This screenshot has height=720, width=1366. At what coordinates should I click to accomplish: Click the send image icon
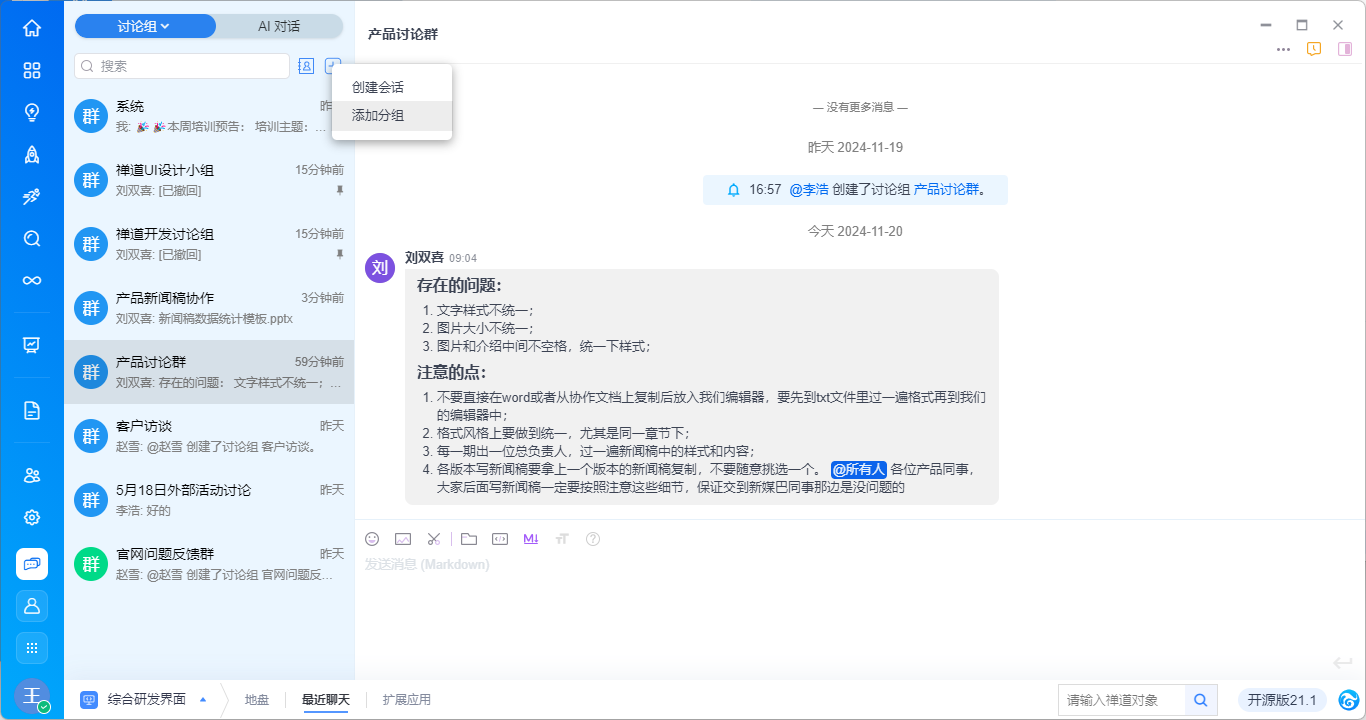click(x=403, y=539)
